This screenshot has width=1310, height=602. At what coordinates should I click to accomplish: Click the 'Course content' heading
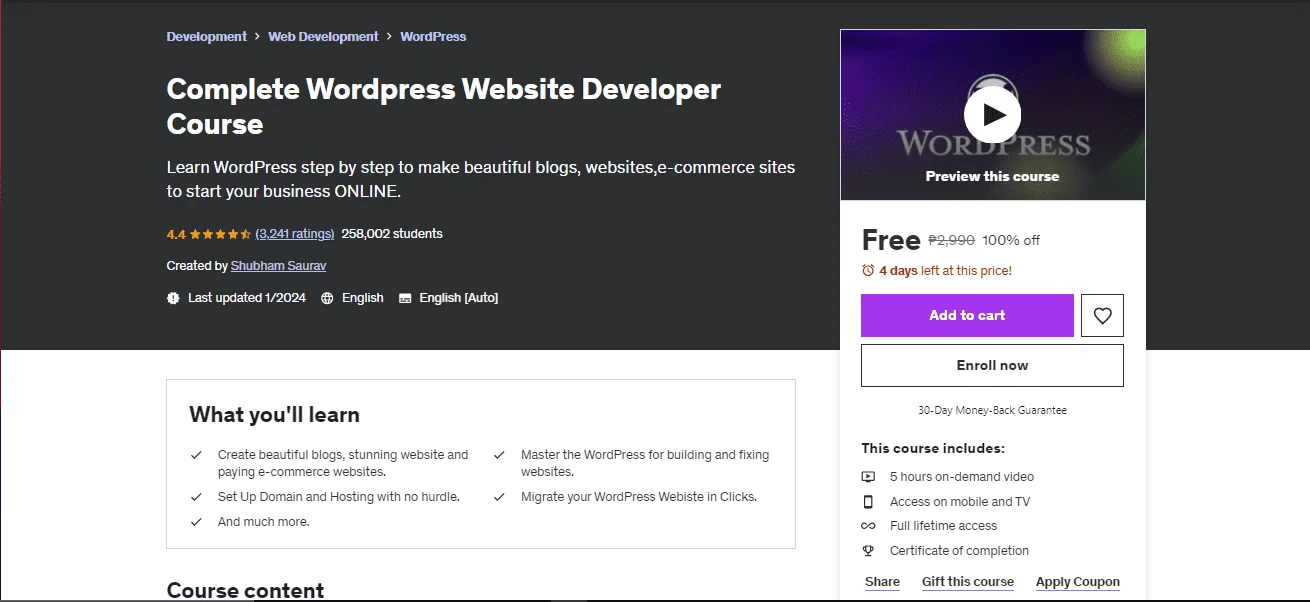245,590
